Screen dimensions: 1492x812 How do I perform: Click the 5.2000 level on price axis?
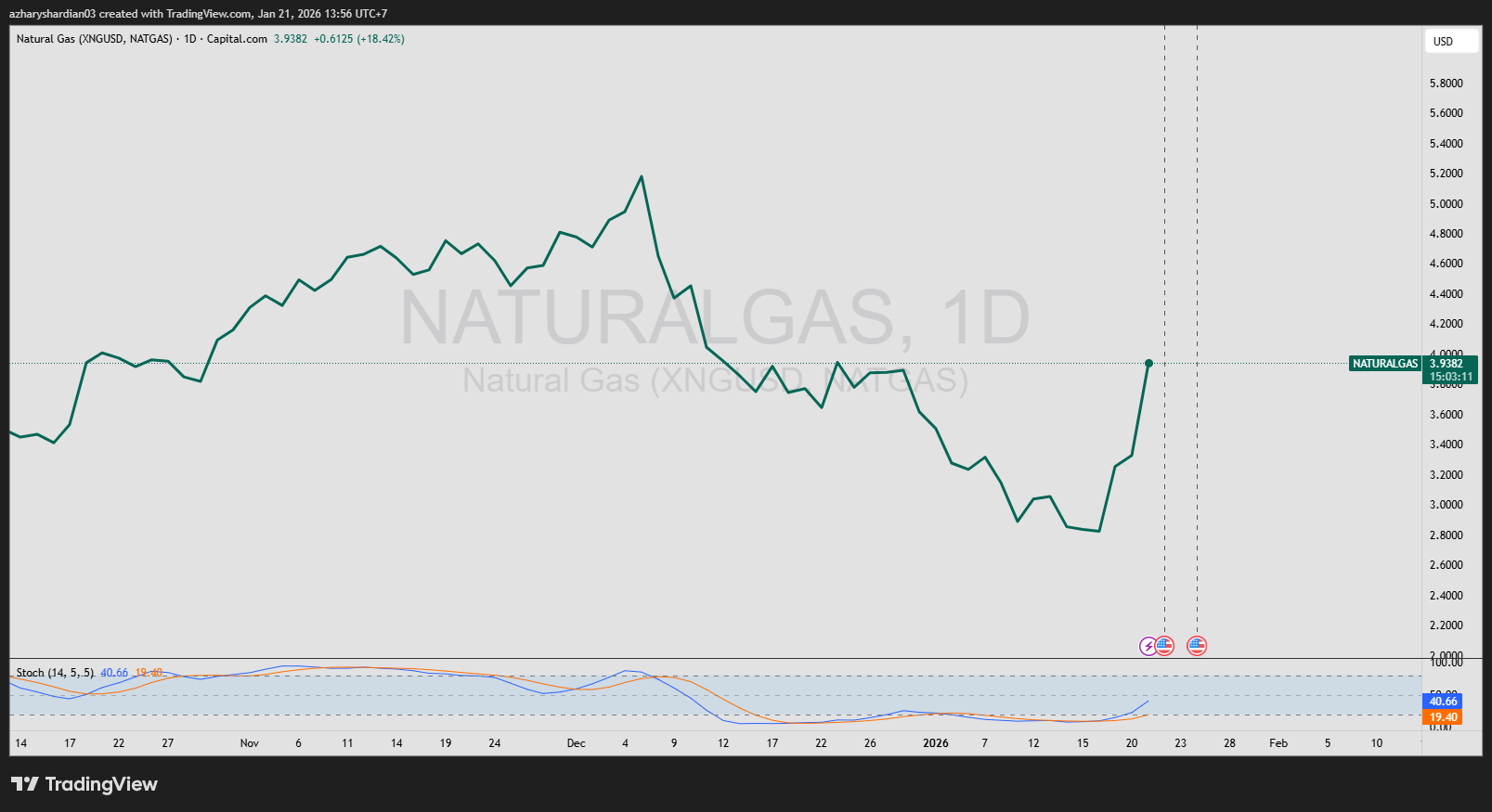click(x=1446, y=174)
